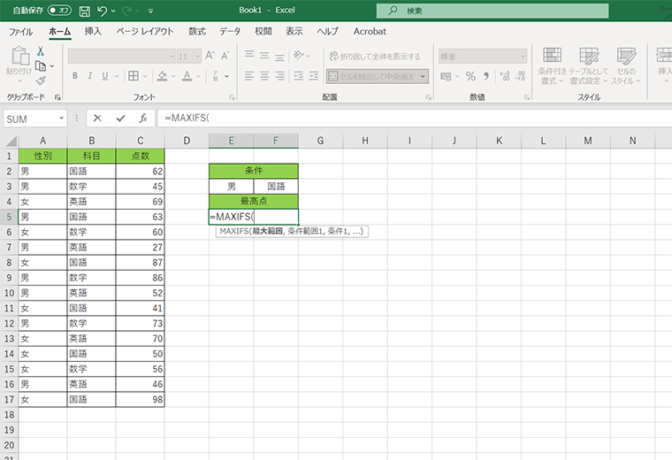Click the percent style icon
Screen dimensions: 672x460
tap(471, 76)
